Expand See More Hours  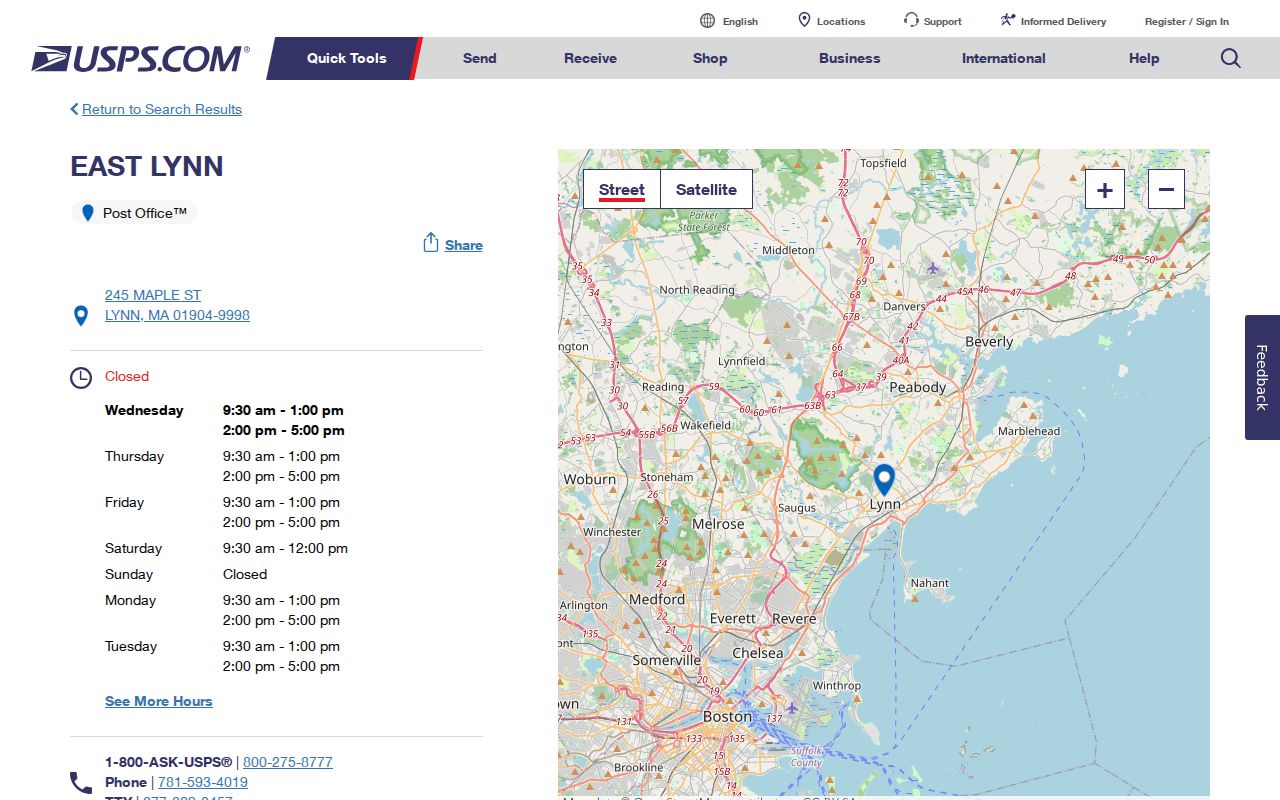(159, 701)
